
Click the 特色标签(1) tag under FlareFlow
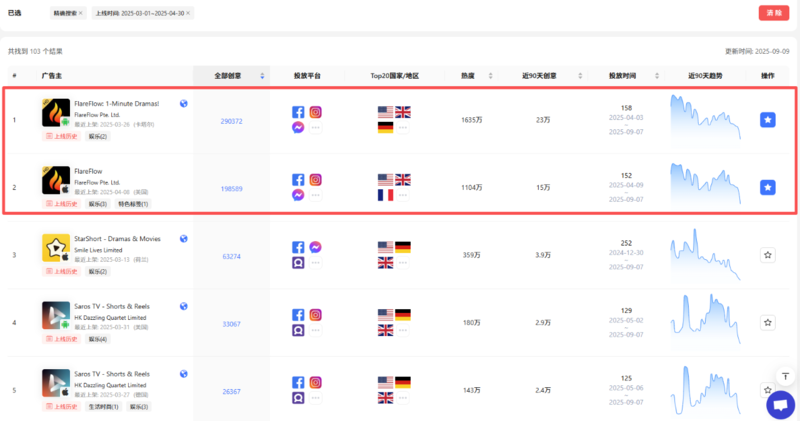[x=133, y=204]
